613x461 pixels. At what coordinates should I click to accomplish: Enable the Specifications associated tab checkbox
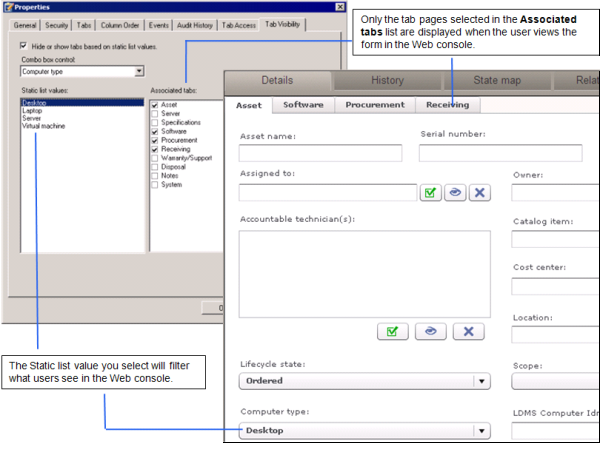click(154, 122)
